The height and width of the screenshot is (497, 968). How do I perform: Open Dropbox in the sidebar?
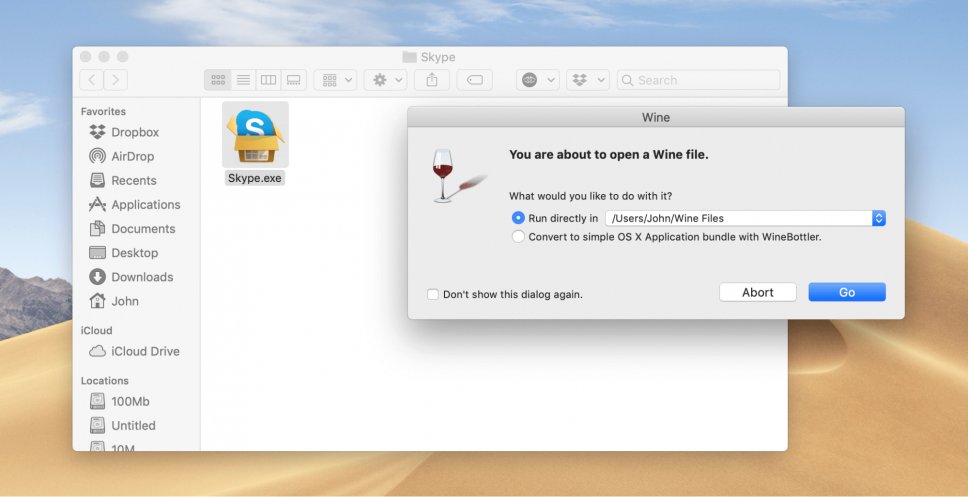(124, 132)
